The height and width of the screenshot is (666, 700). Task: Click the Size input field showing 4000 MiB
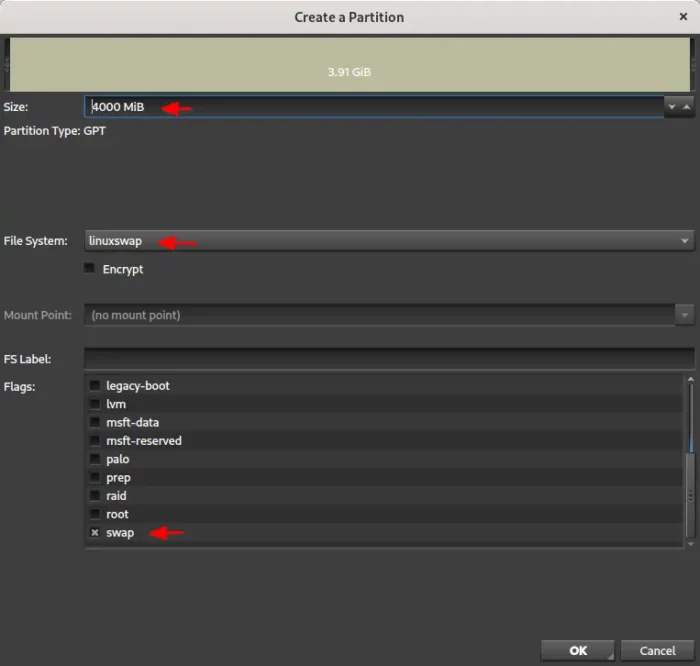coord(374,107)
